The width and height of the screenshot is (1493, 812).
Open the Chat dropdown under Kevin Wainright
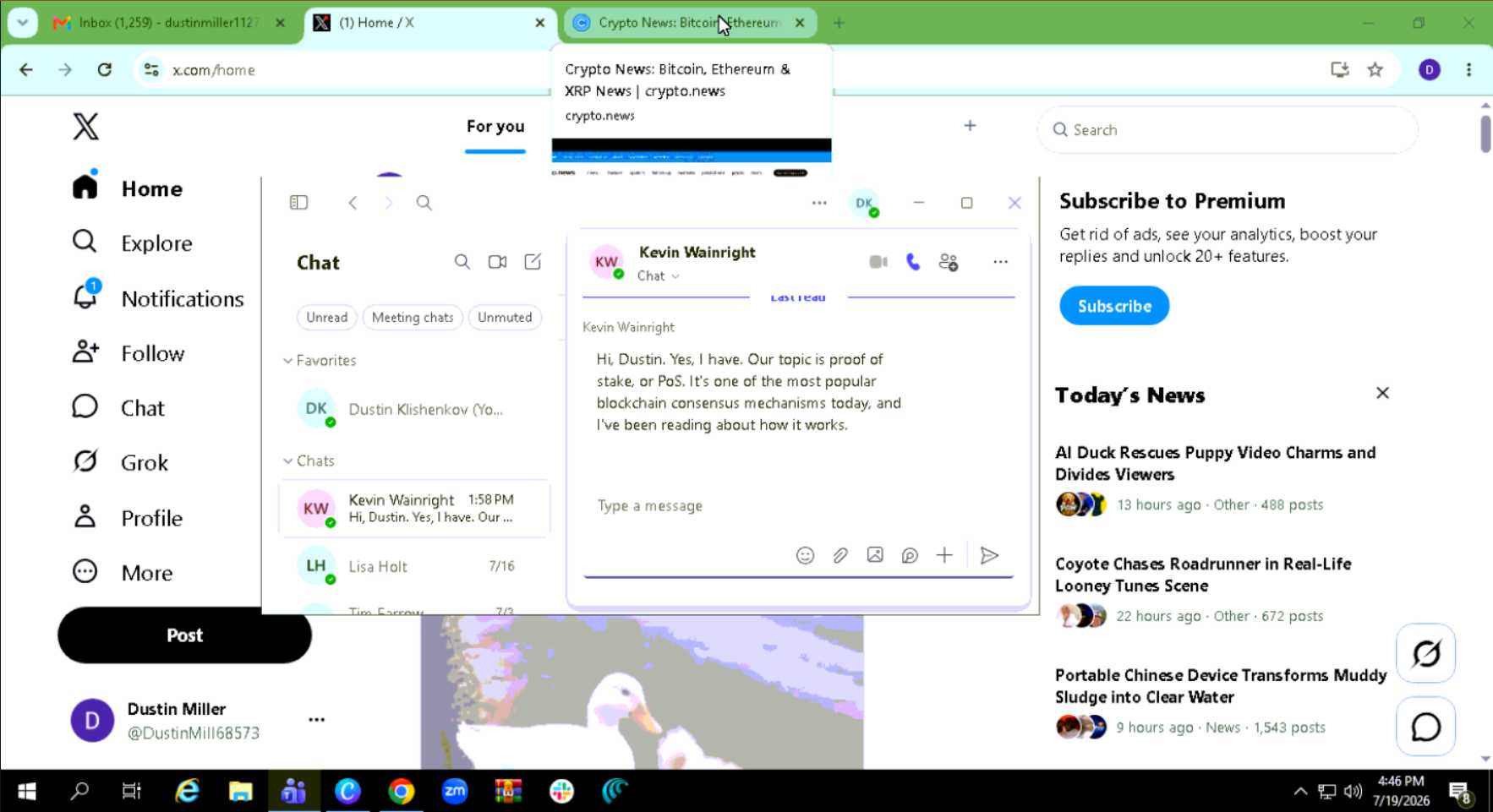658,276
